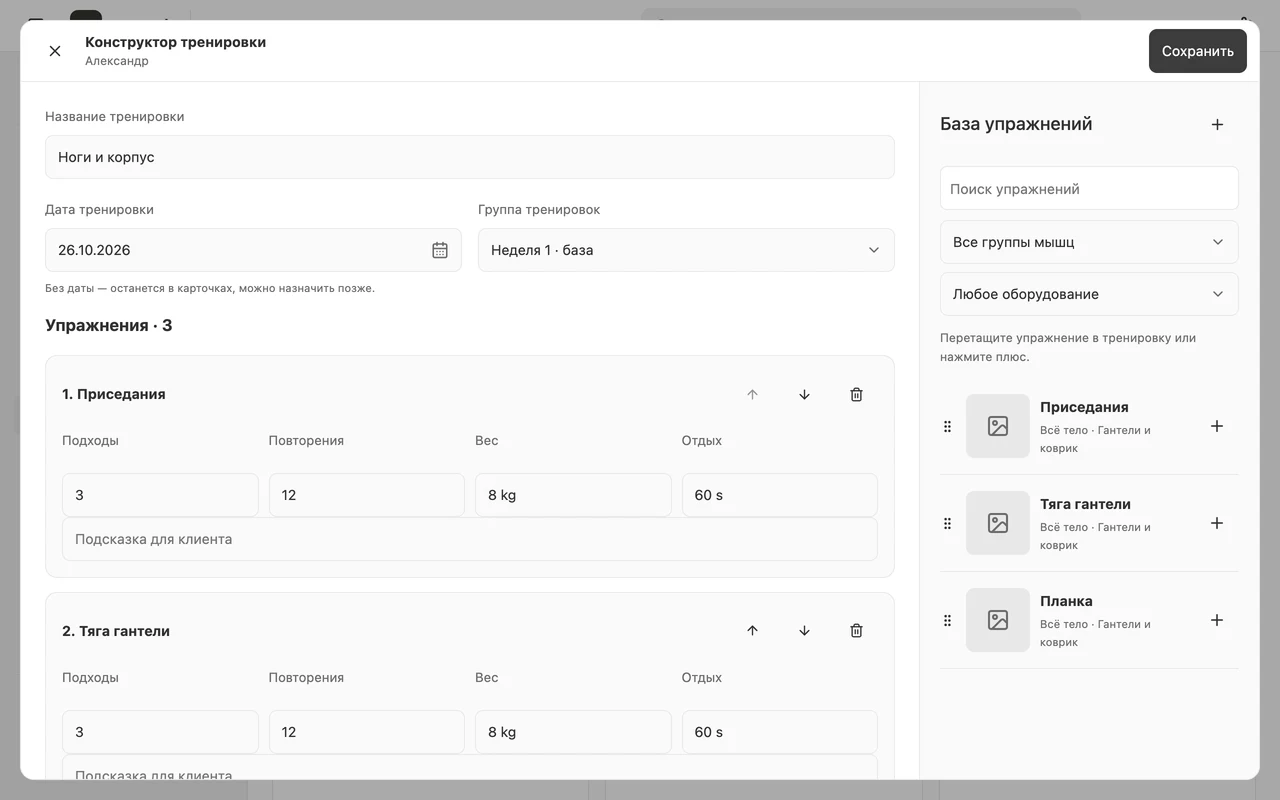
Task: Click Подсказка для клиента field under Приседания
Action: click(x=470, y=539)
